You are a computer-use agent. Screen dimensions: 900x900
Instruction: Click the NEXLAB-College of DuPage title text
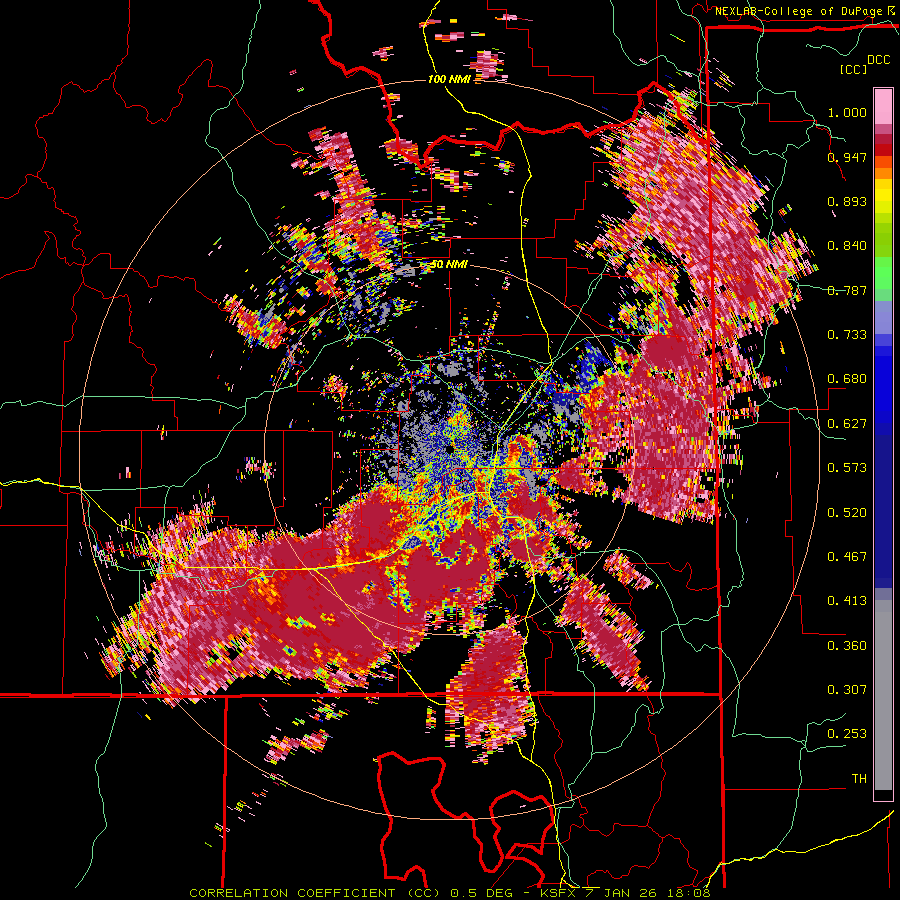pyautogui.click(x=799, y=11)
